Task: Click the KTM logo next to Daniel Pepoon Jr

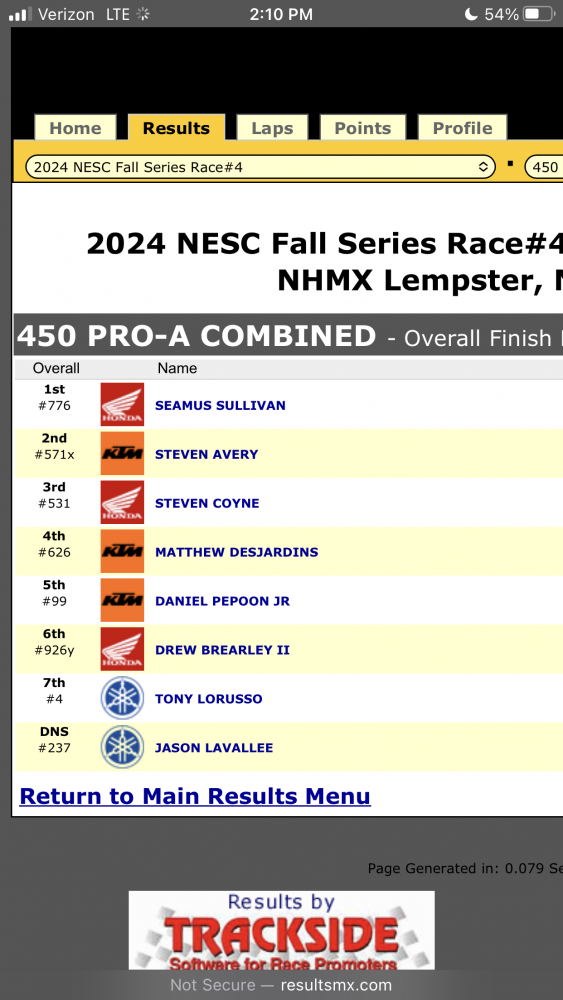Action: pos(122,600)
